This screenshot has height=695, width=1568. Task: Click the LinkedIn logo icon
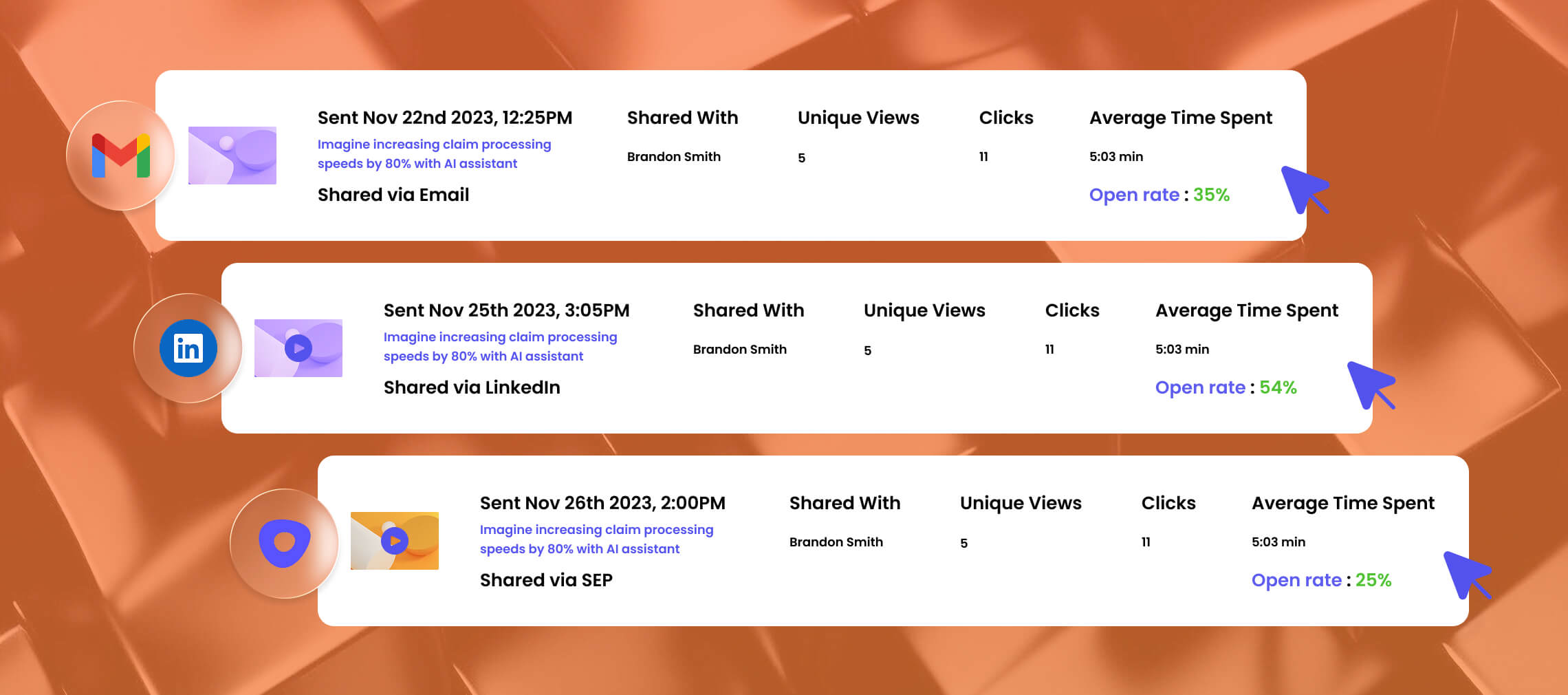tap(188, 348)
